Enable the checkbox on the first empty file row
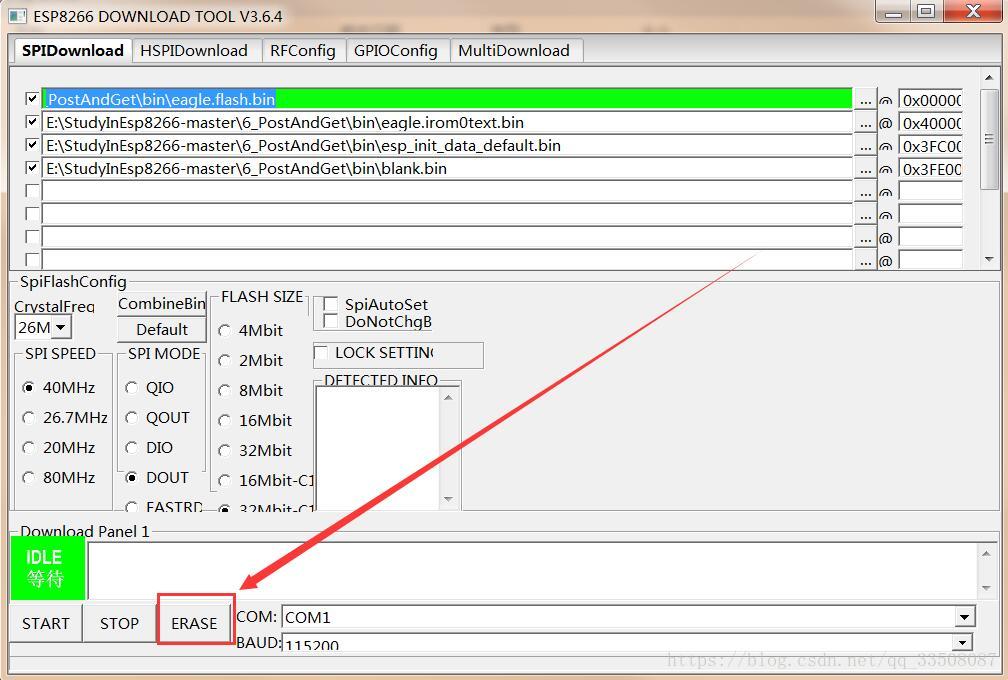 32,192
